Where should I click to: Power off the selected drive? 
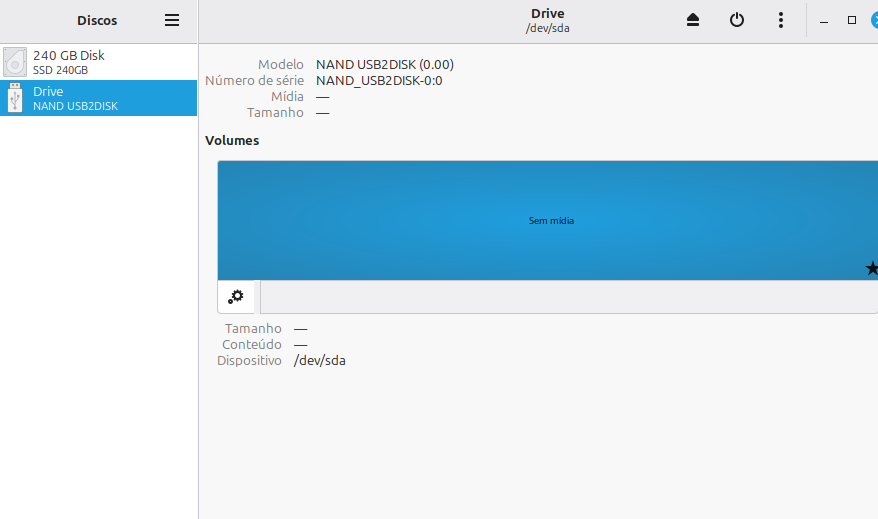pyautogui.click(x=737, y=21)
